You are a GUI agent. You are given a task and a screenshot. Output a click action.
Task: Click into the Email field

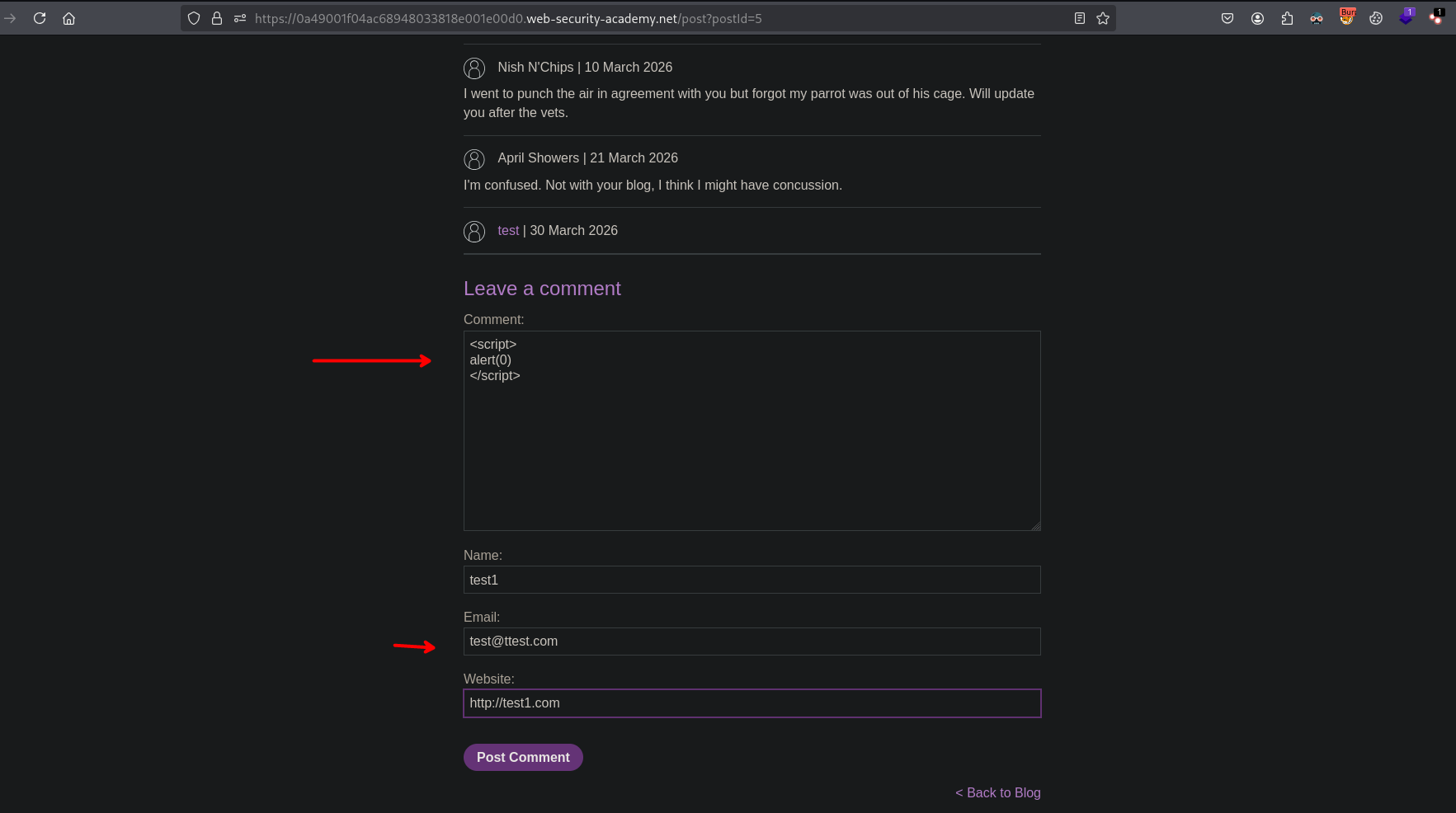click(x=752, y=641)
